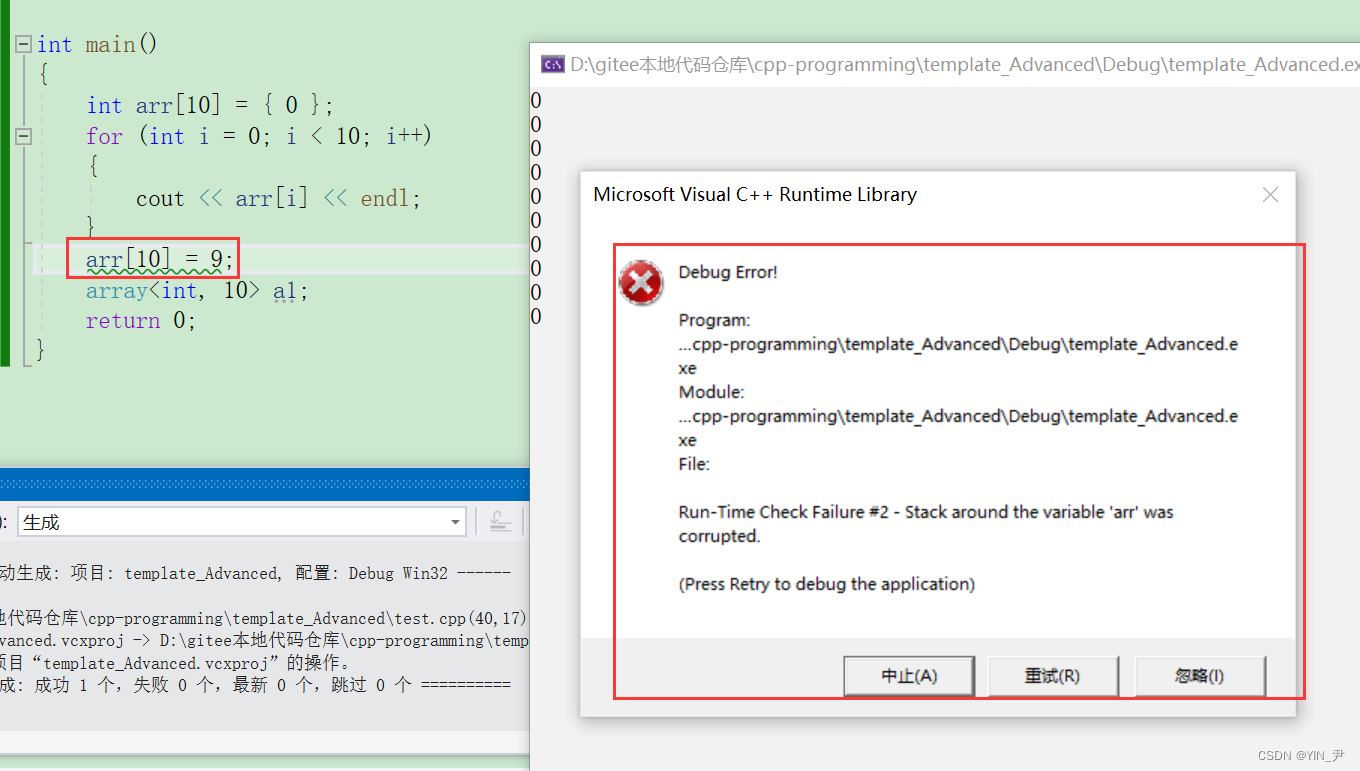Click the cout << arr[i] << endl; line

[279, 198]
